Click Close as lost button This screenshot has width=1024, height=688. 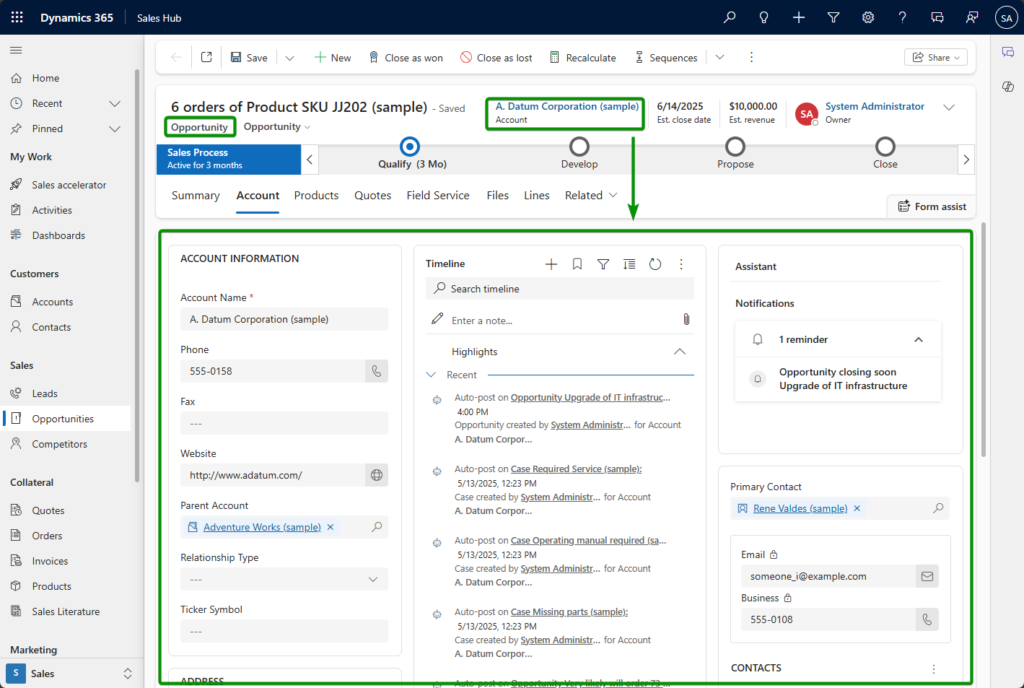pyautogui.click(x=496, y=57)
